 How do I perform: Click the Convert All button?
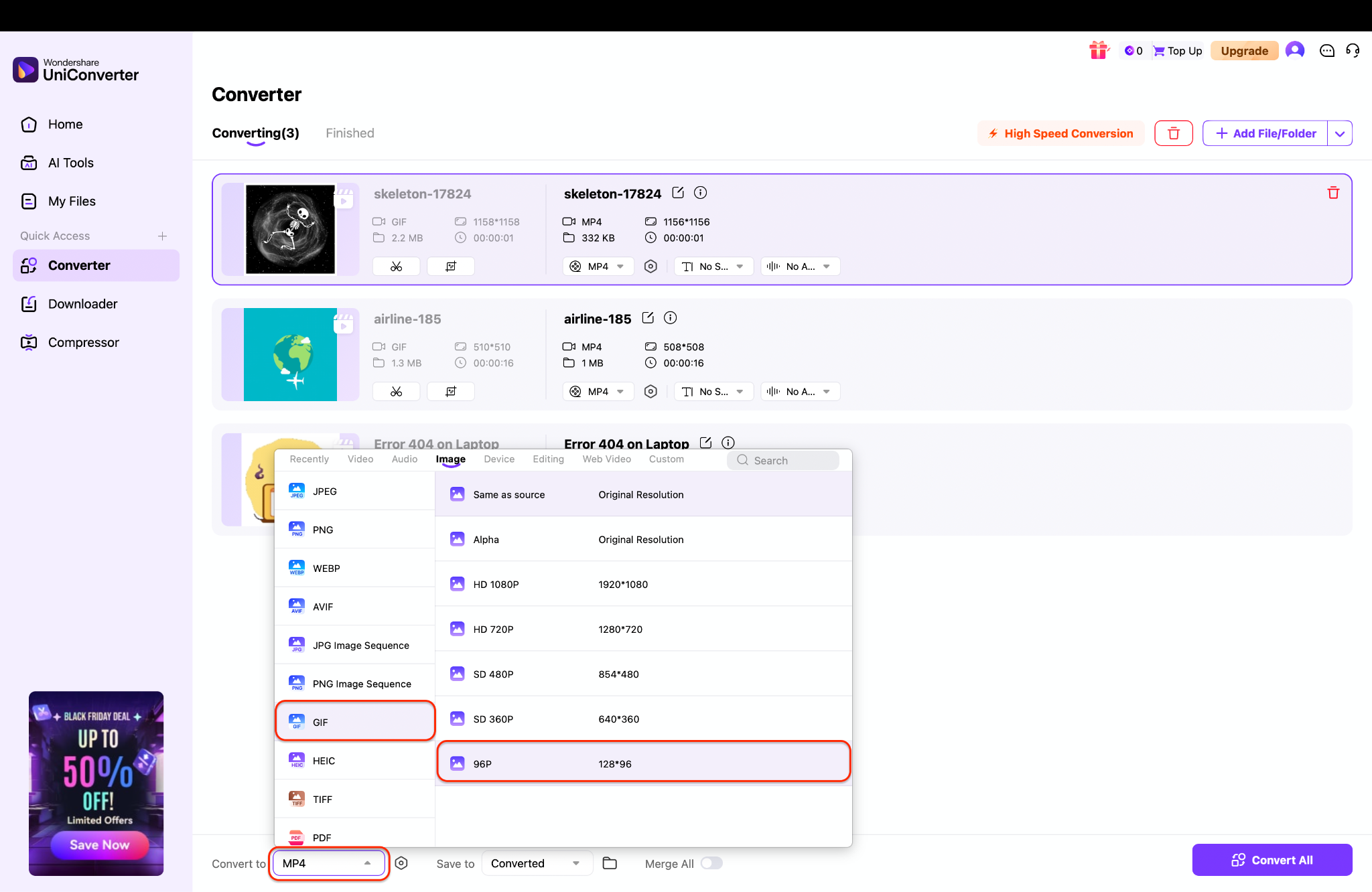pyautogui.click(x=1272, y=860)
